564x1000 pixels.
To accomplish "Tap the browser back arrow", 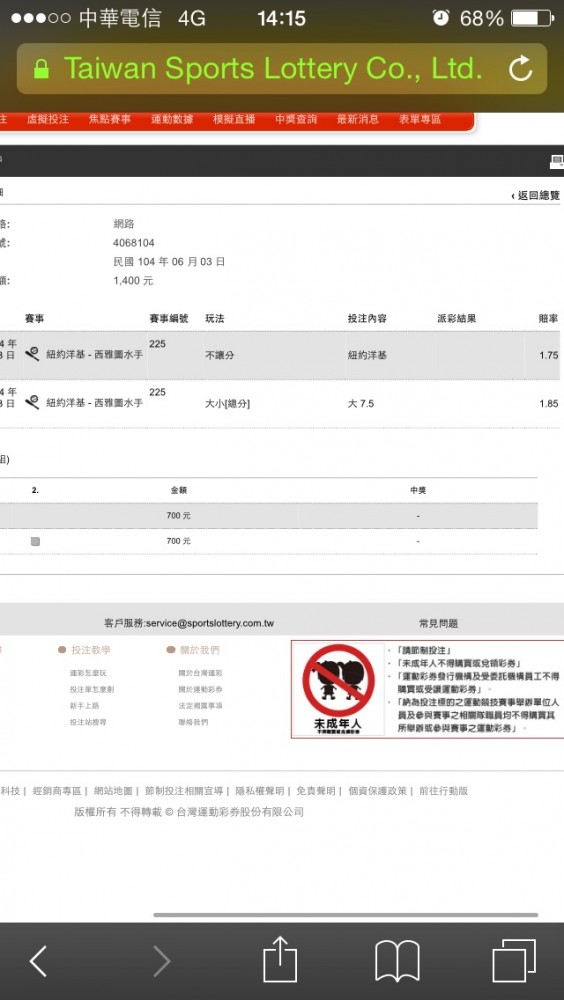I will pos(38,961).
